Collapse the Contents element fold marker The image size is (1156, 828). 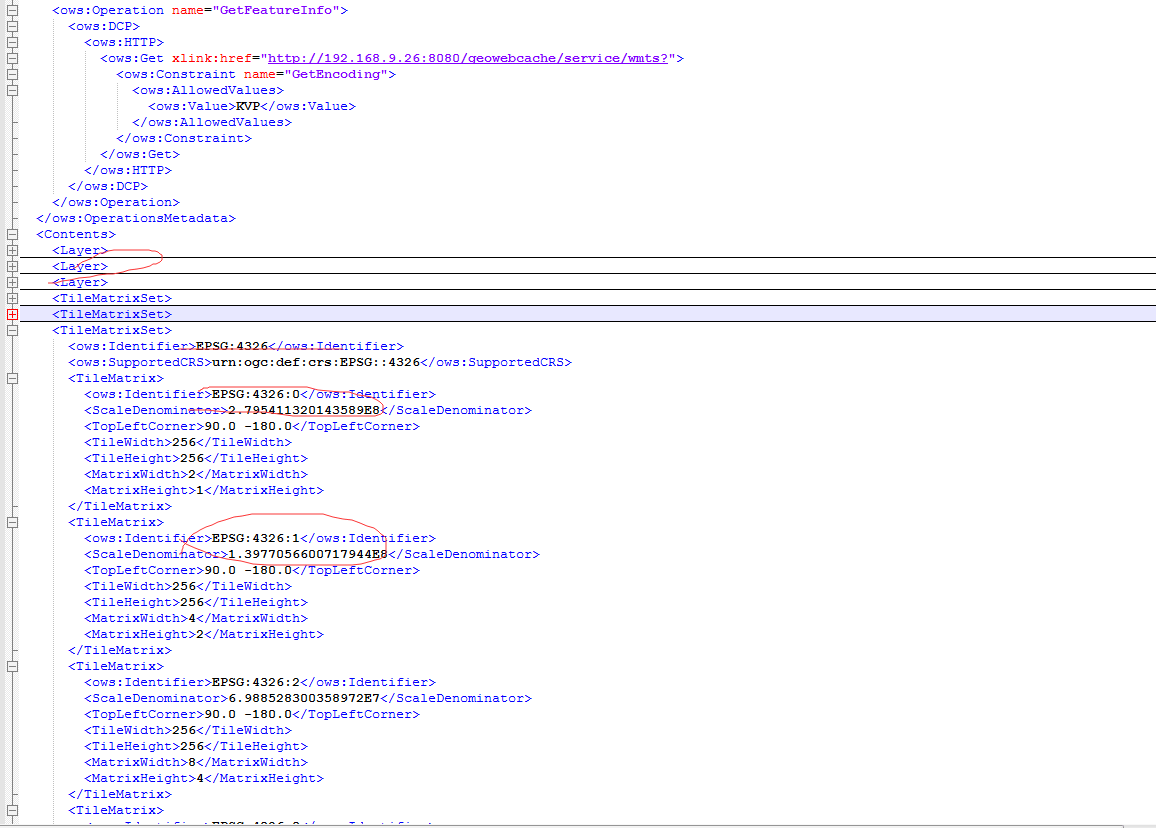12,234
